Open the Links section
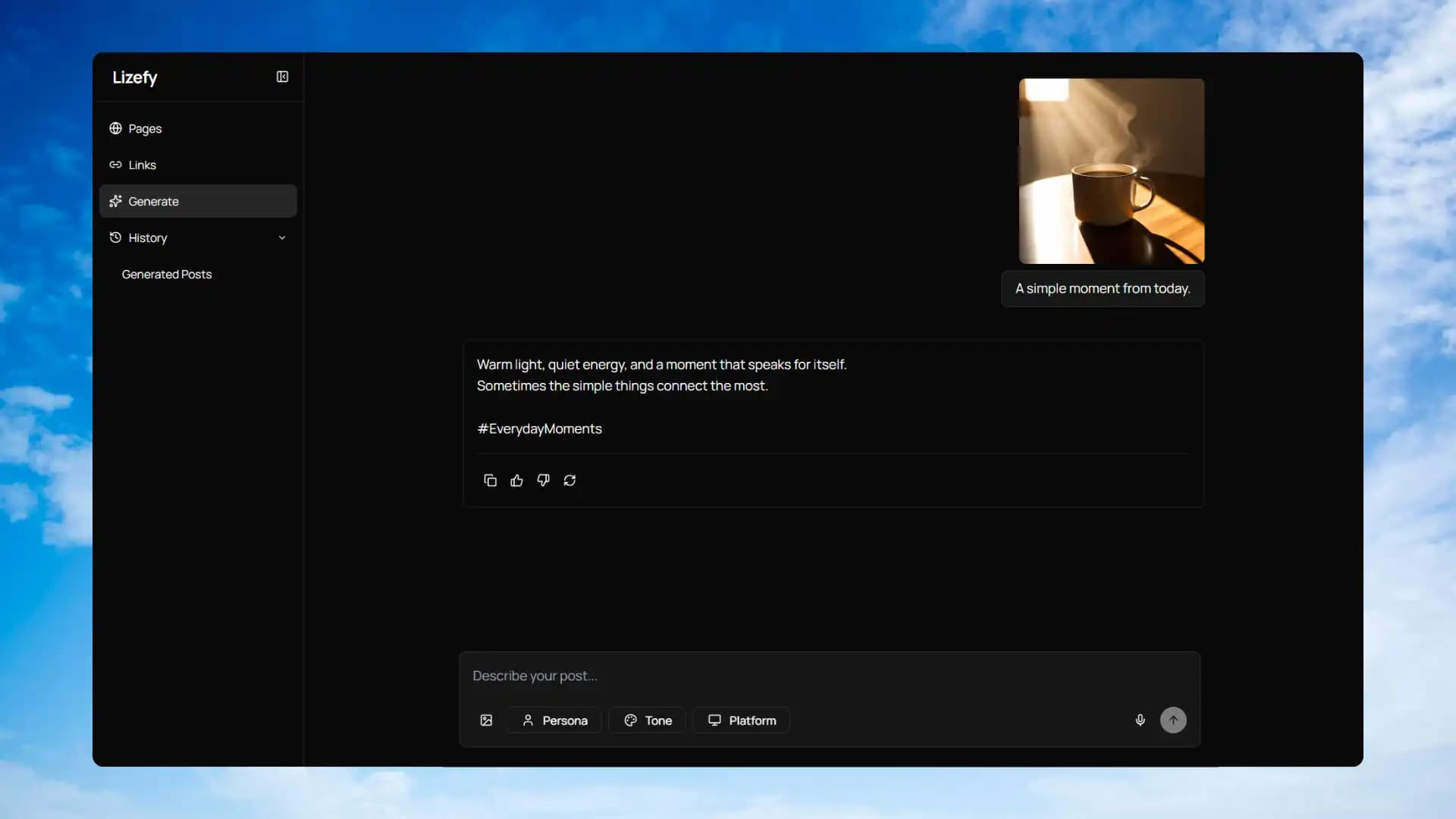Screen dimensions: 1456x819 coord(142,165)
